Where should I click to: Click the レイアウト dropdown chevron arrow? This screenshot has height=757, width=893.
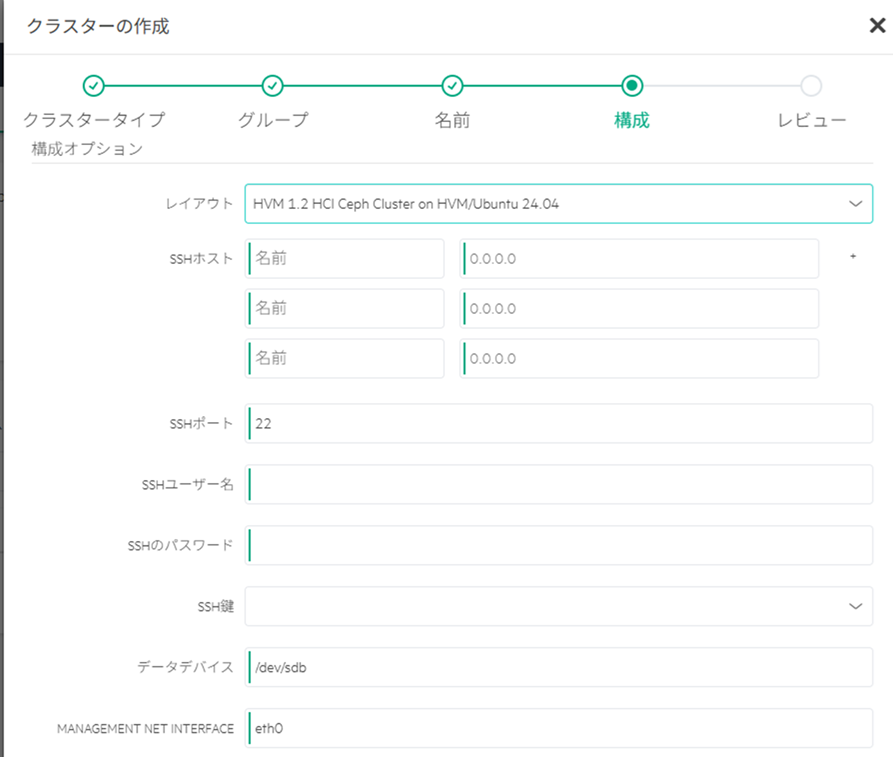click(x=855, y=203)
